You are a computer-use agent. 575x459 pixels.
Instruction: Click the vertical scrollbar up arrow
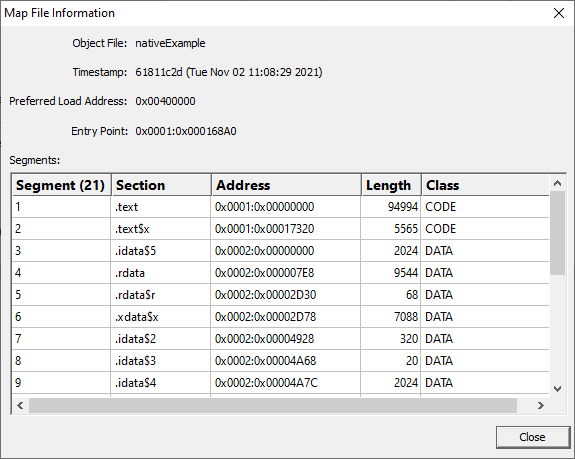tap(557, 183)
